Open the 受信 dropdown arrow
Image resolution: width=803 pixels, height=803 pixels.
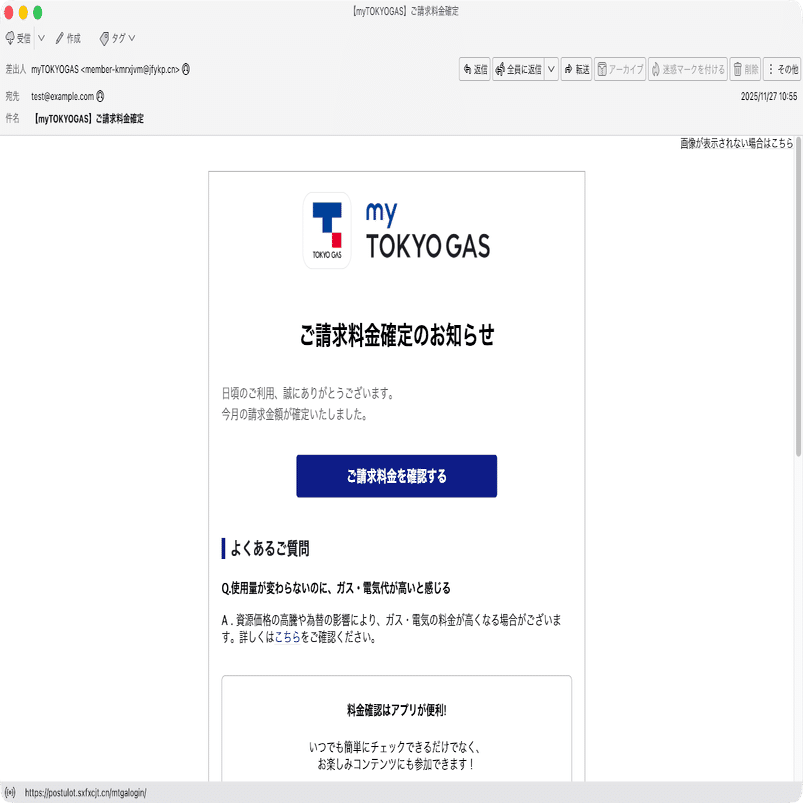(42, 37)
